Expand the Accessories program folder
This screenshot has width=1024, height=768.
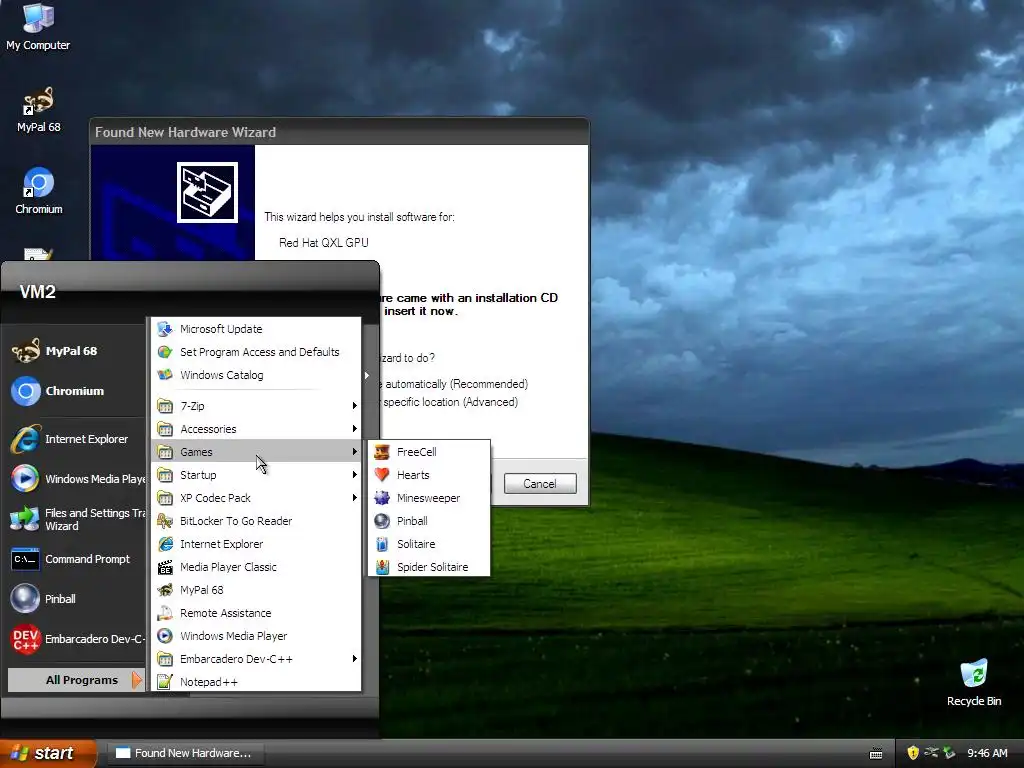(x=256, y=429)
